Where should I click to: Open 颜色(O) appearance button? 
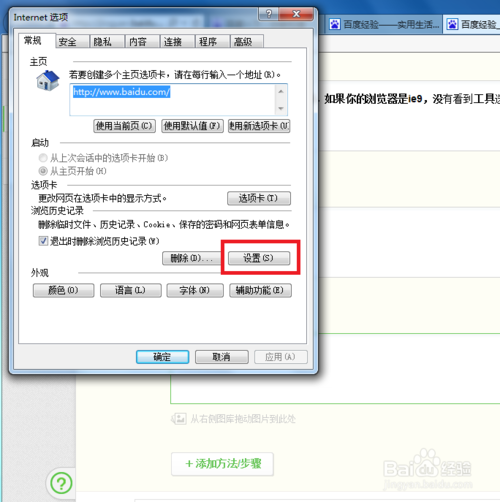(x=63, y=290)
